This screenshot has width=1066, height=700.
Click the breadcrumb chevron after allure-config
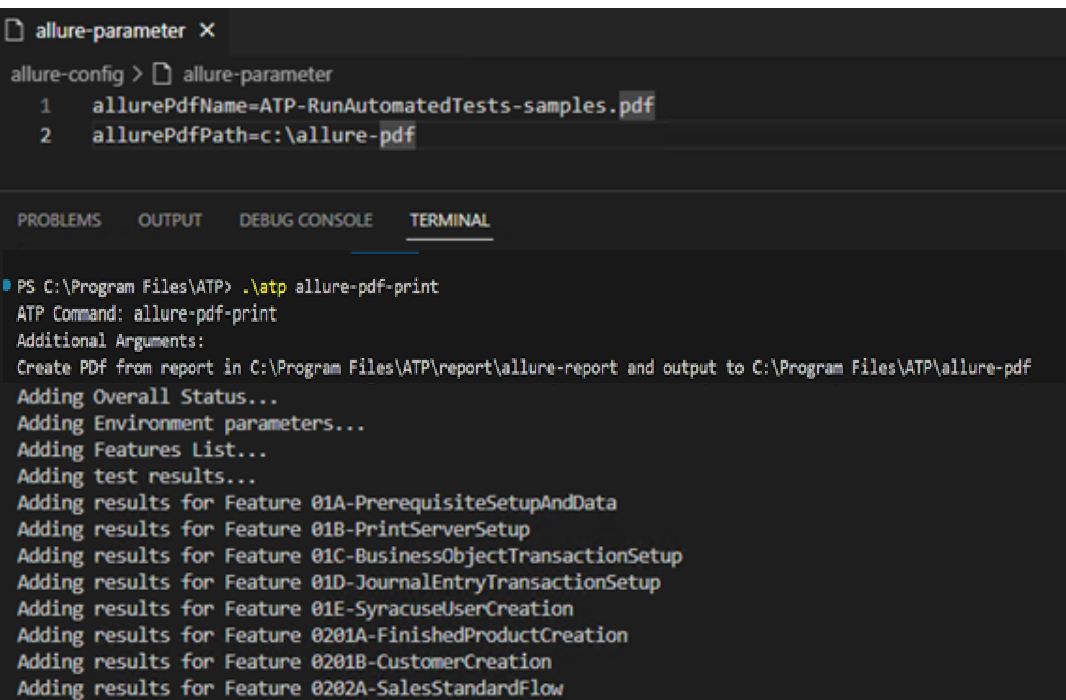point(139,75)
